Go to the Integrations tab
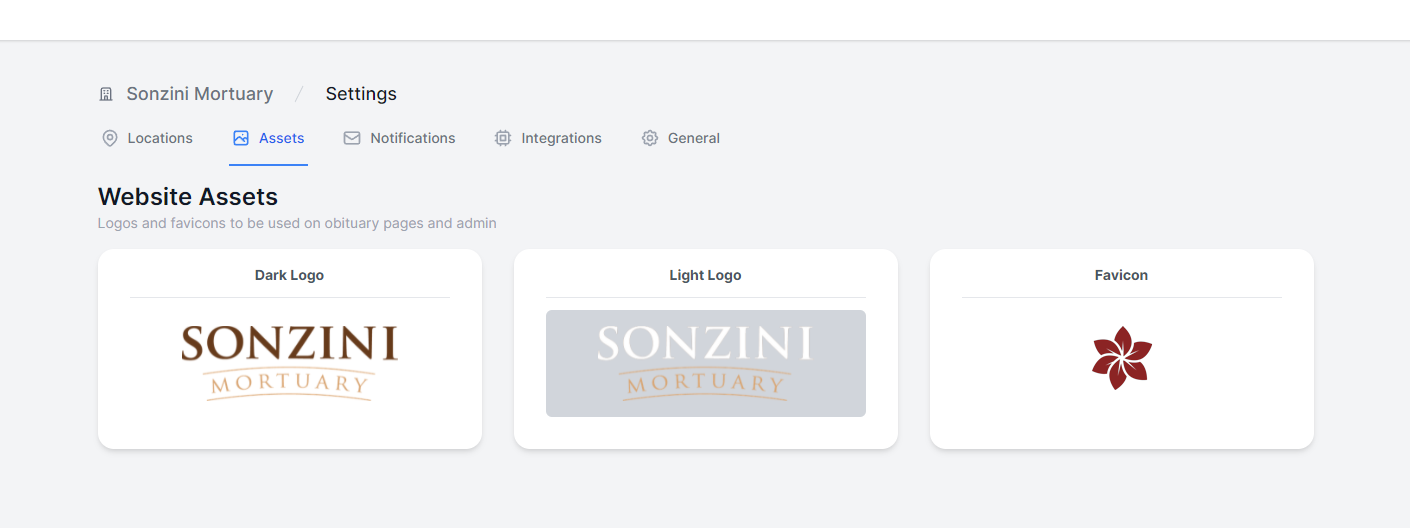The width and height of the screenshot is (1410, 528). pyautogui.click(x=549, y=138)
